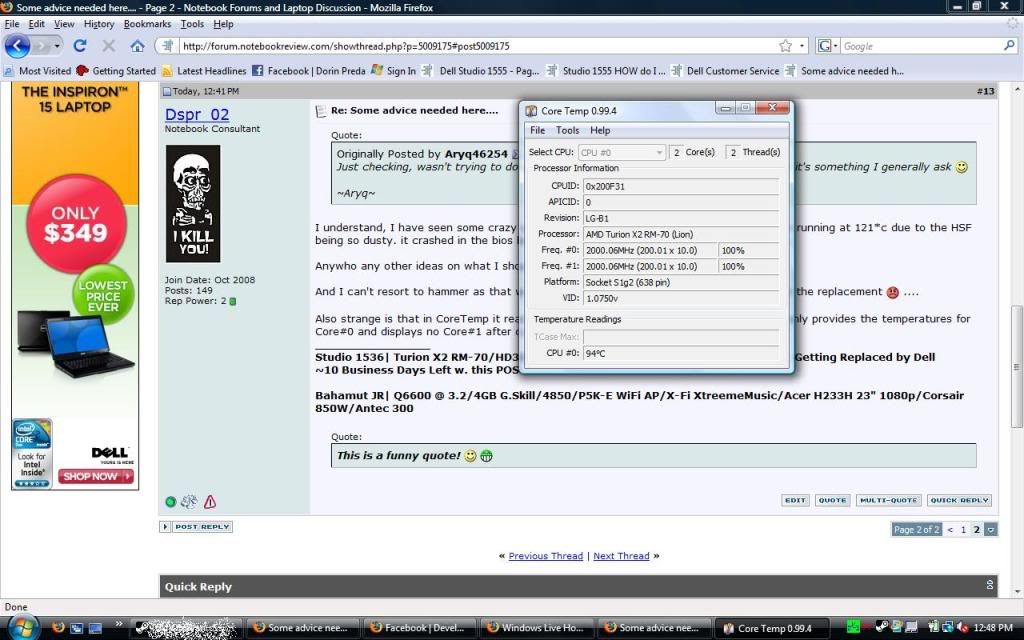
Task: Reload the forum page
Action: coord(80,46)
